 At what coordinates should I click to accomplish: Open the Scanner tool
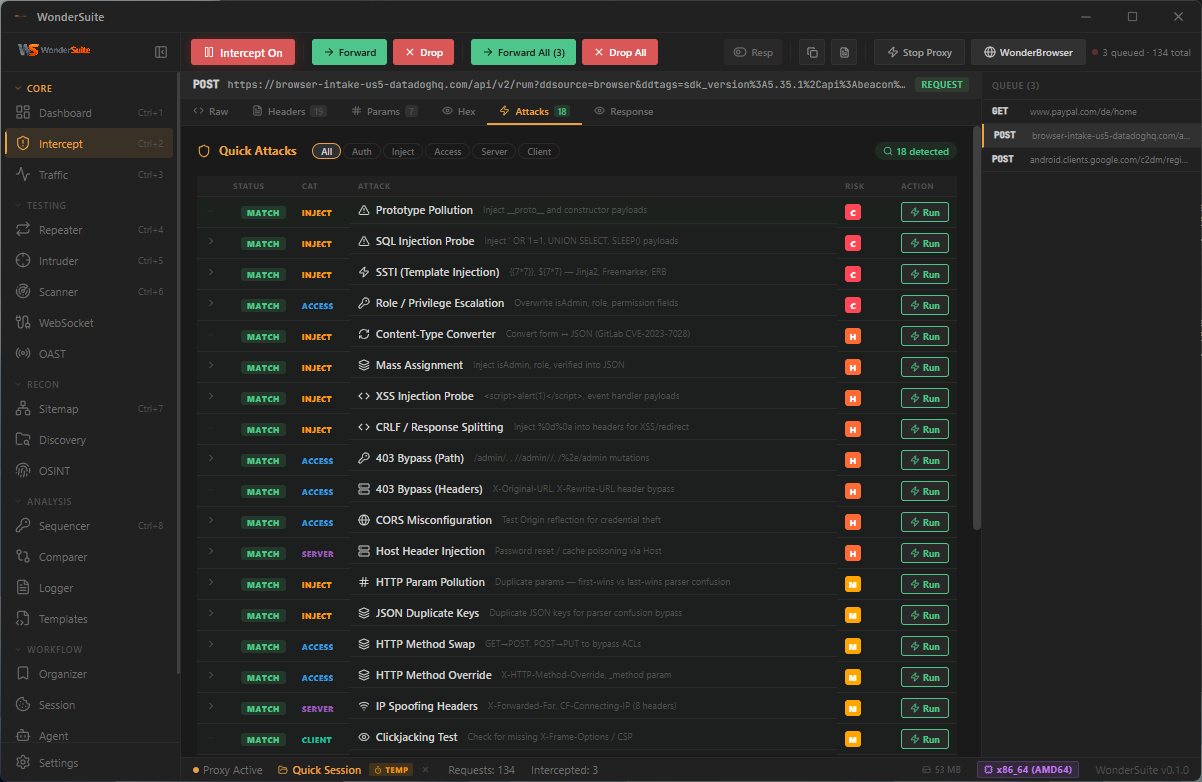tap(88, 292)
